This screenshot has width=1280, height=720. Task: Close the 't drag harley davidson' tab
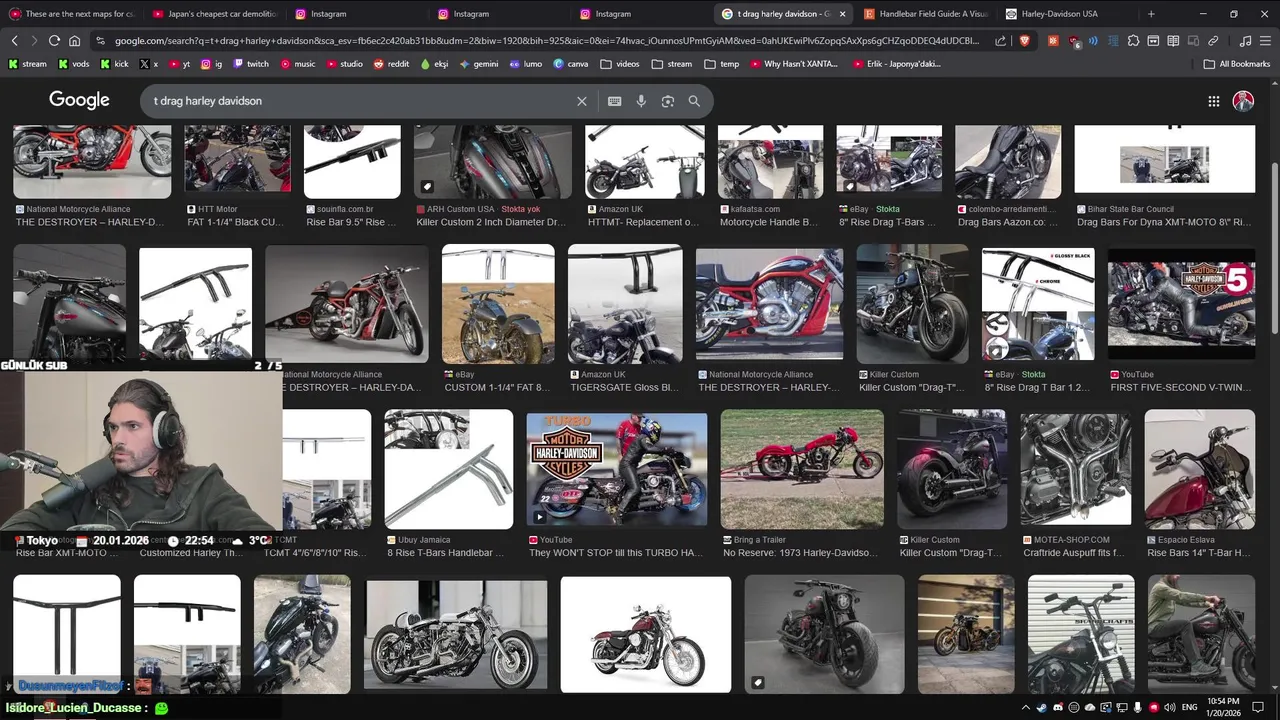842,14
